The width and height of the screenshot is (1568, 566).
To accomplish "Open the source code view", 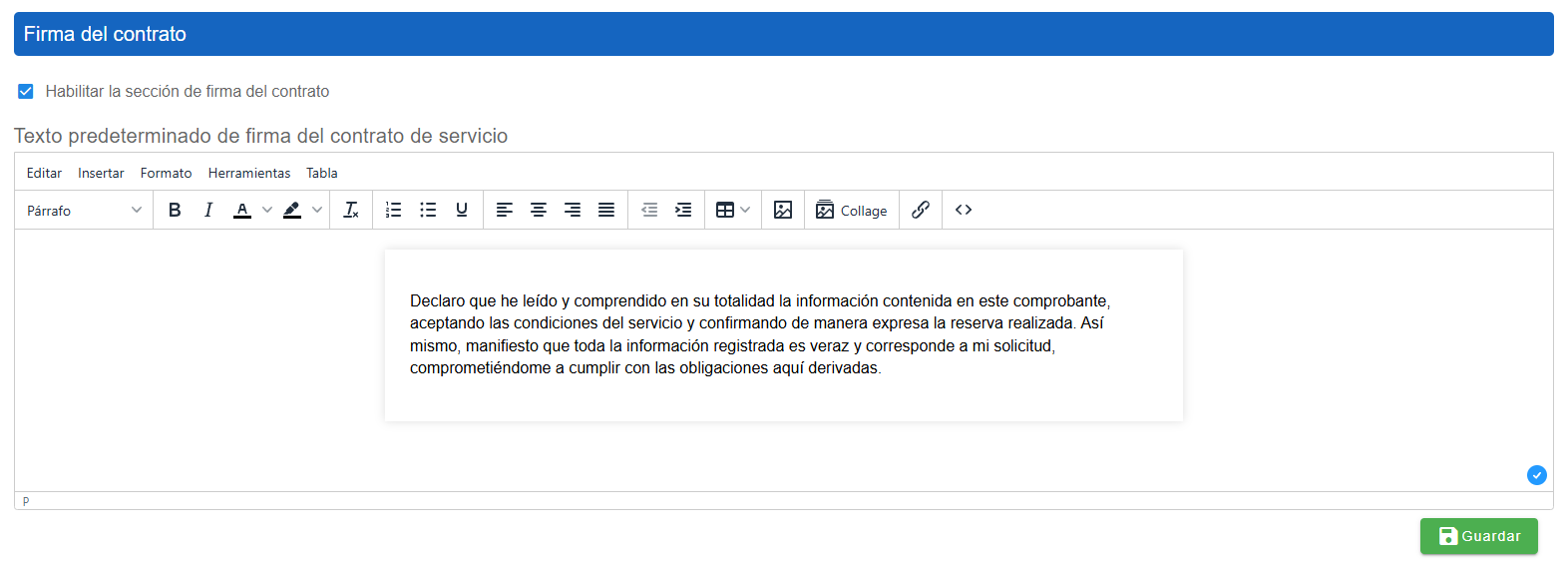I will point(964,210).
